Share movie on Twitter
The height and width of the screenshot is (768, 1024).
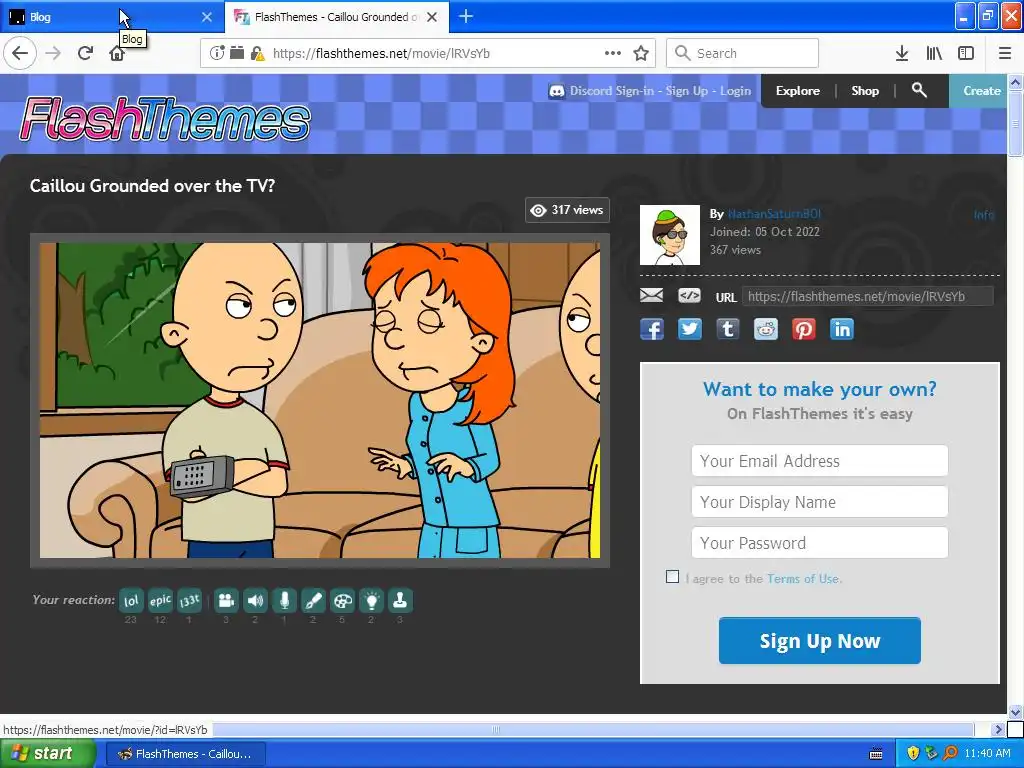690,329
